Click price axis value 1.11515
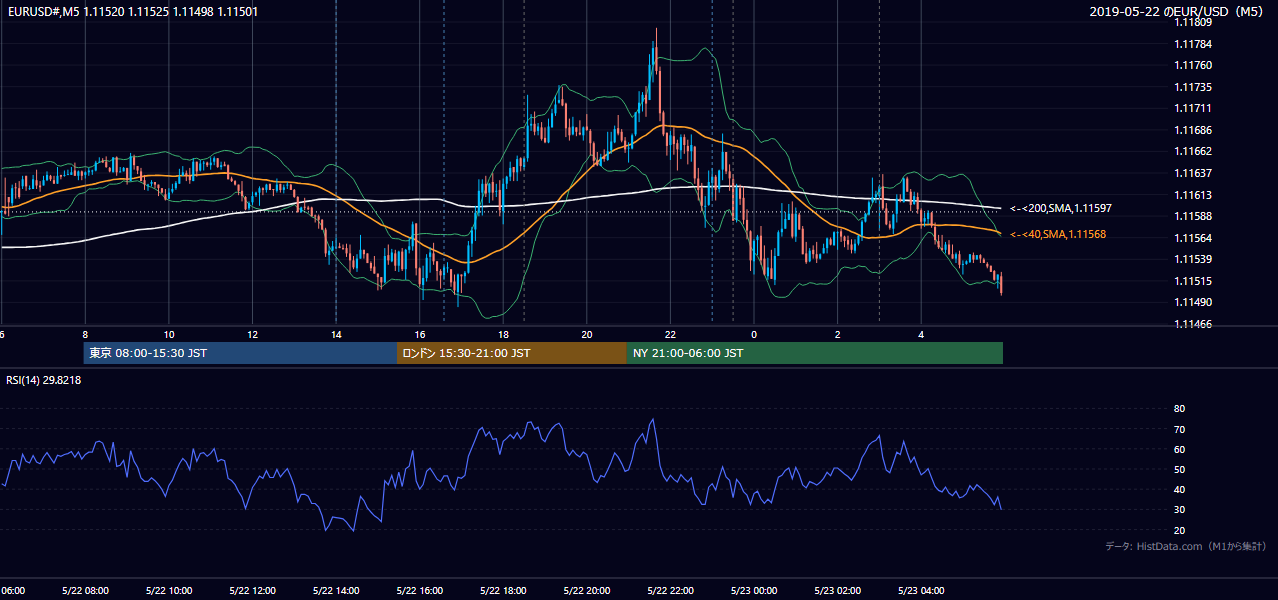Viewport: 1278px width, 600px height. pos(1194,281)
